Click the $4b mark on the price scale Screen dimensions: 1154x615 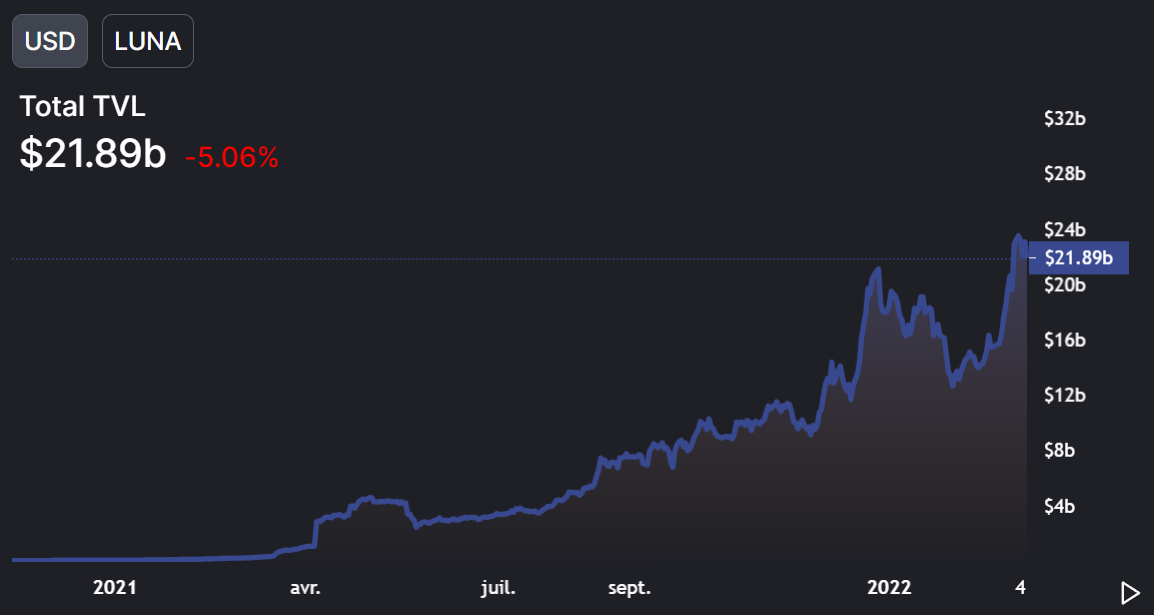click(1062, 506)
